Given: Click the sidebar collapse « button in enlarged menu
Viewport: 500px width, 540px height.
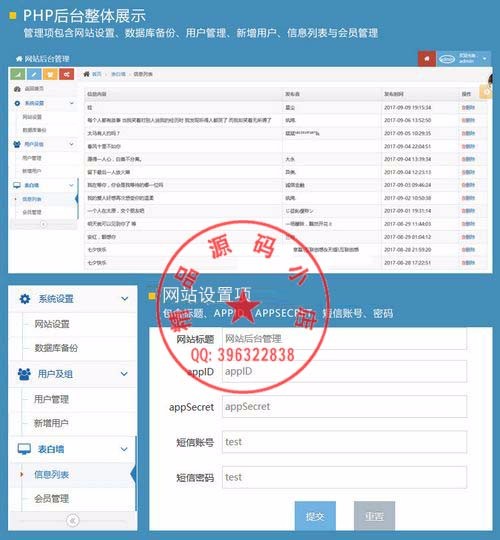Looking at the screenshot, I should tap(73, 520).
